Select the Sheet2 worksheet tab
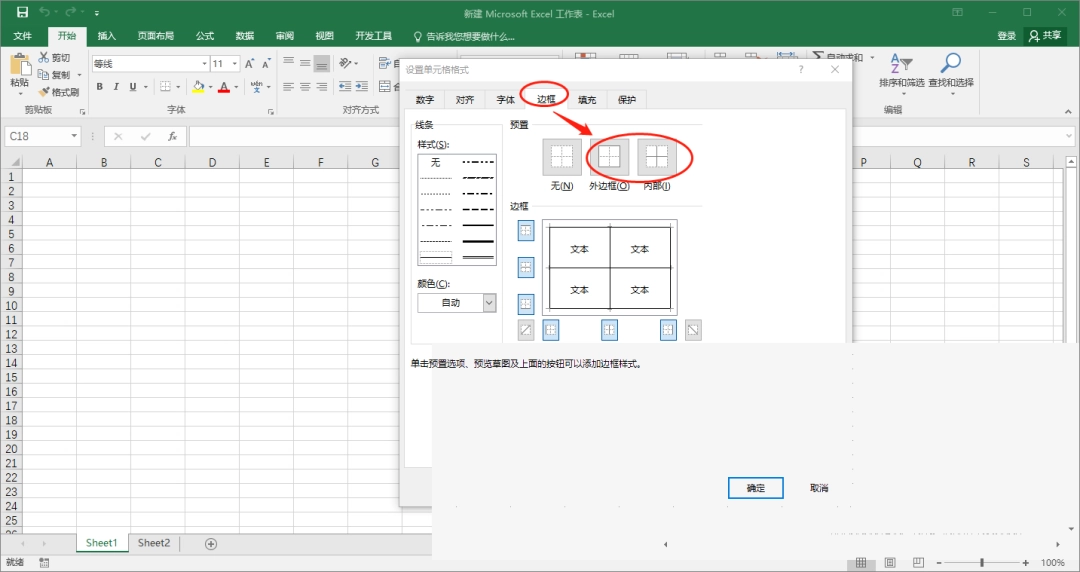The height and width of the screenshot is (572, 1080). [154, 543]
